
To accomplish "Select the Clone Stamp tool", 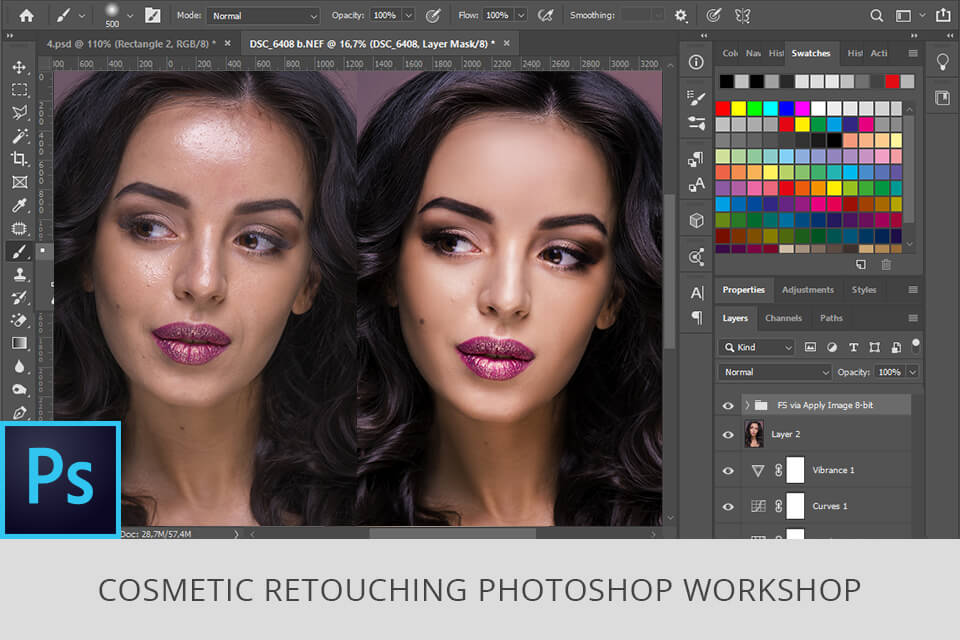I will coord(20,274).
